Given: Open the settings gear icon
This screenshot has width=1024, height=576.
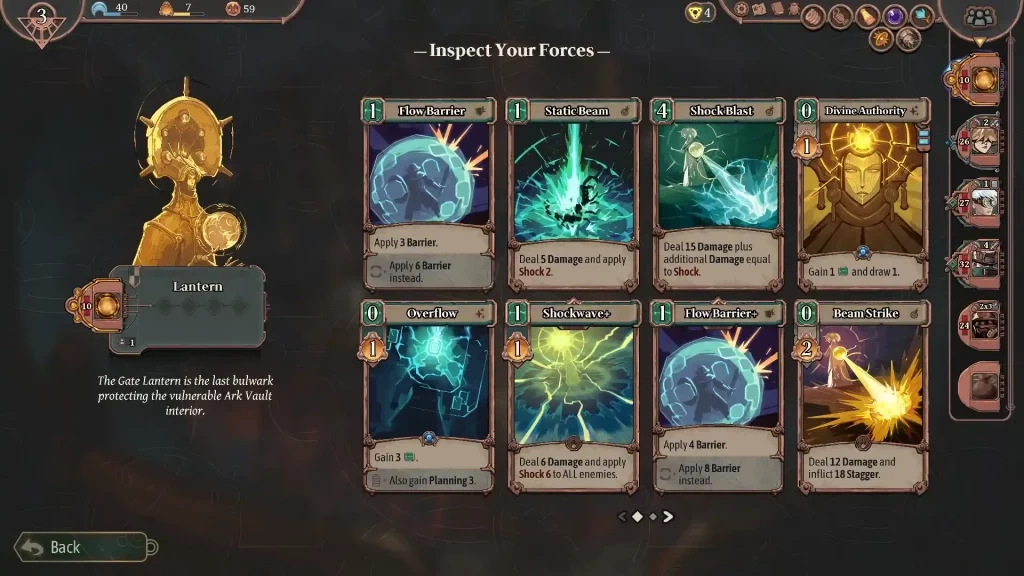Looking at the screenshot, I should click(x=741, y=9).
